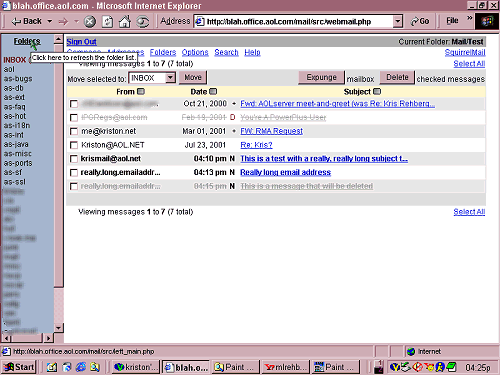The height and width of the screenshot is (375, 500).
Task: Click the Back arrow button
Action: [x=26, y=21]
